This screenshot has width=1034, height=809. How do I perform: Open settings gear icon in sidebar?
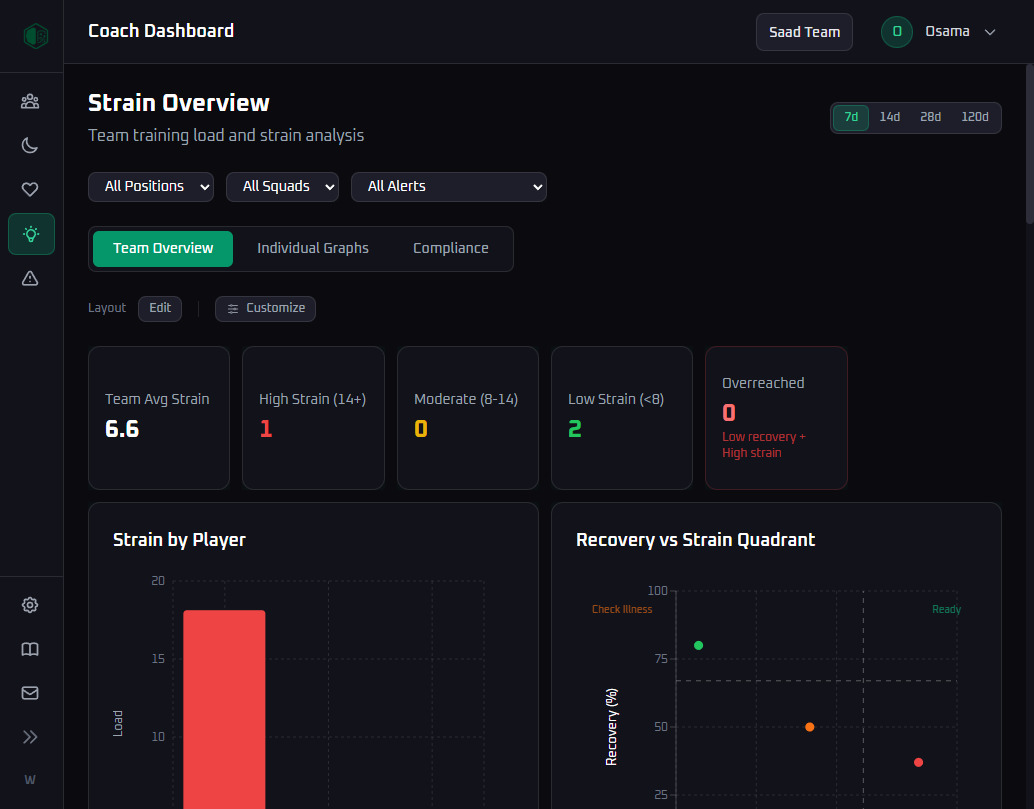coord(30,605)
